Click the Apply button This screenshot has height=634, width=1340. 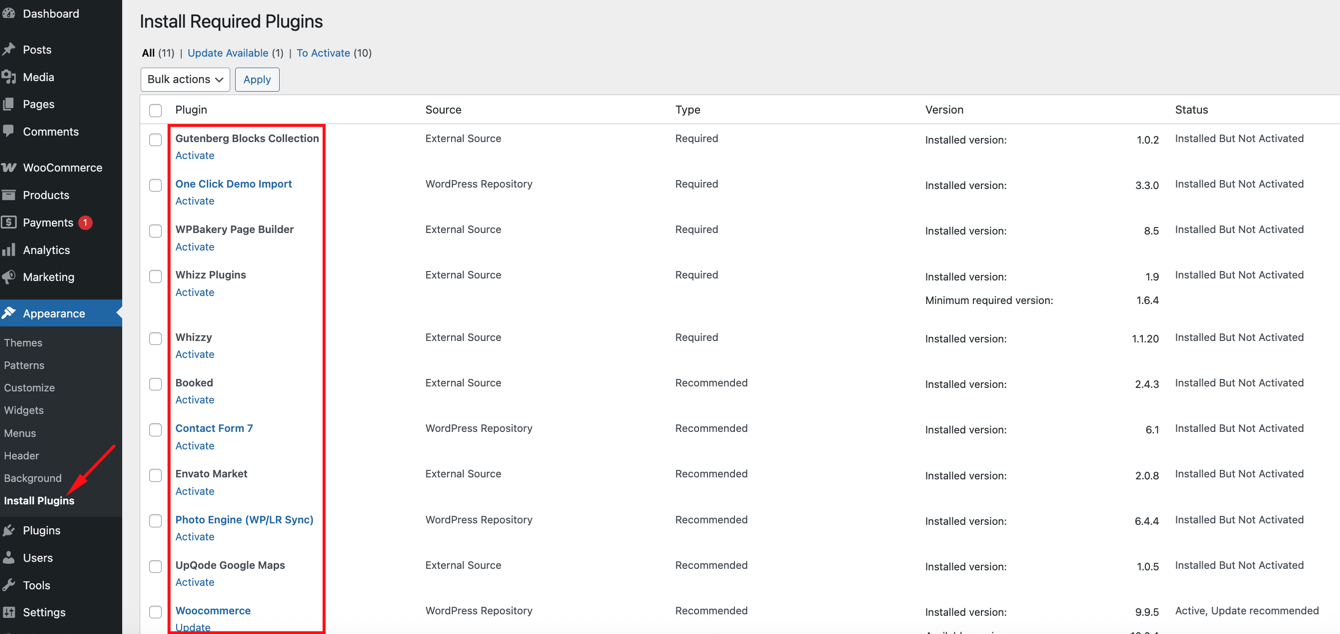pos(257,79)
